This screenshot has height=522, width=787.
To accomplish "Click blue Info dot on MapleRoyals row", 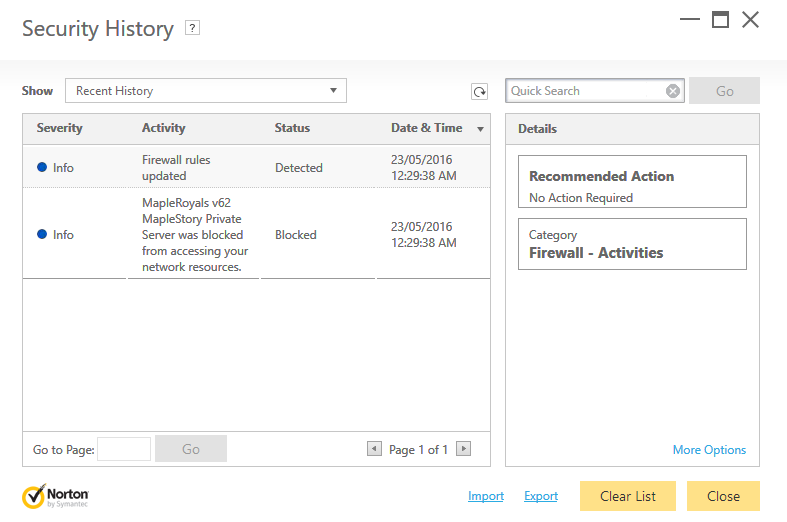I will pos(42,234).
